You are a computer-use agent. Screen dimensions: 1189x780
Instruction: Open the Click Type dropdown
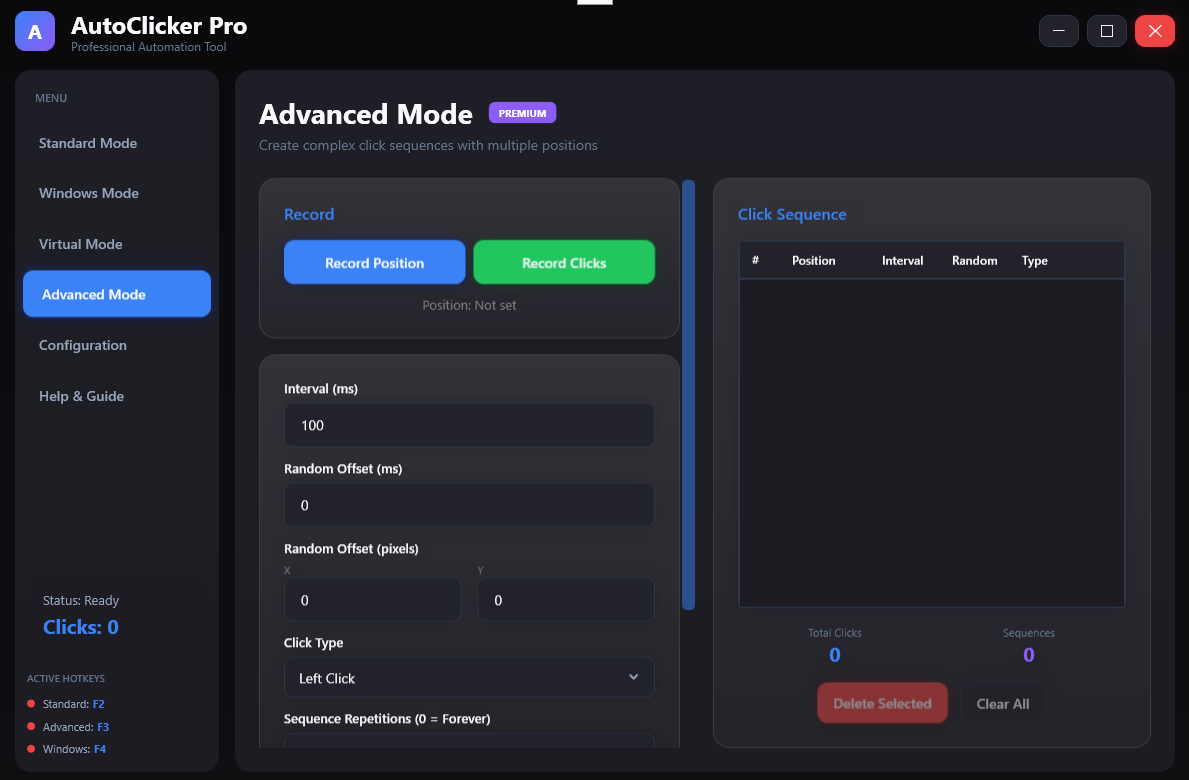click(x=469, y=677)
